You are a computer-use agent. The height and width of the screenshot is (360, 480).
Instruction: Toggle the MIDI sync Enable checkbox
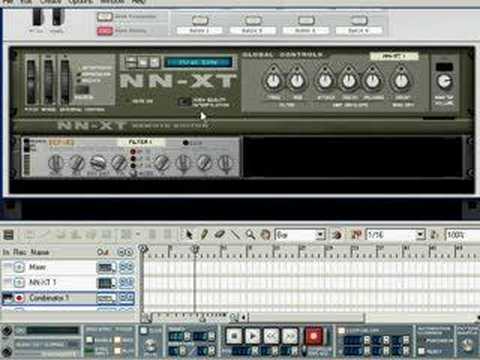pos(89,340)
